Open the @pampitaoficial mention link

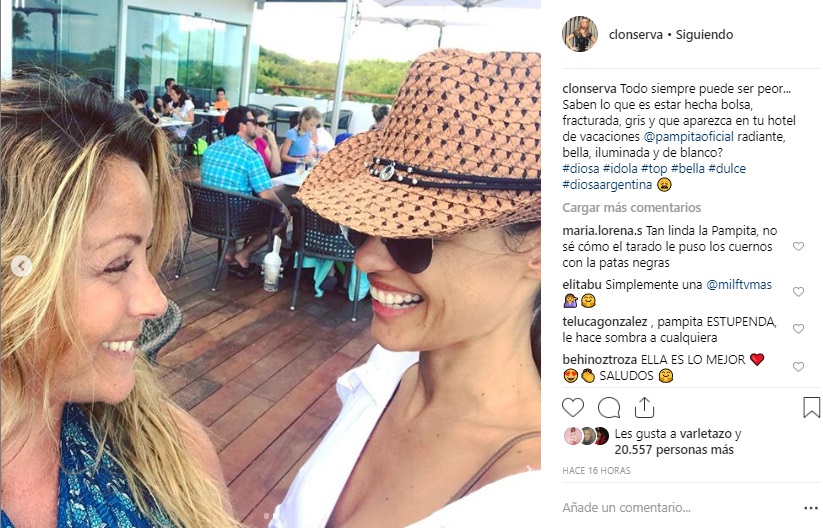(x=688, y=136)
